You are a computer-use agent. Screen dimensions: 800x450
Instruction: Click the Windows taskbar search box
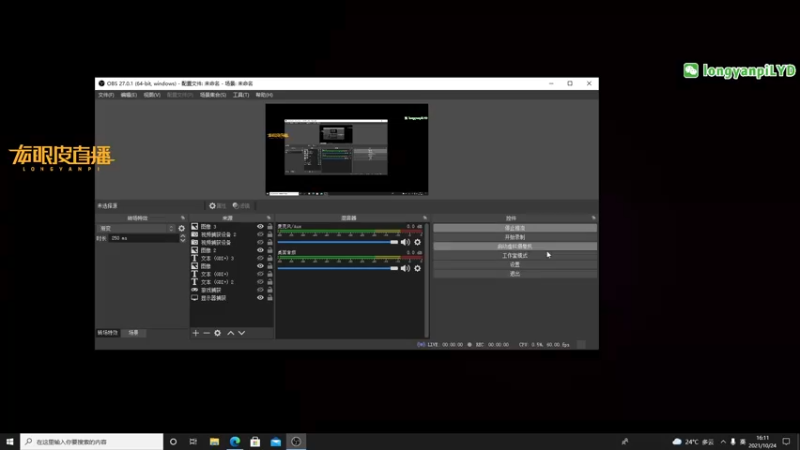coord(92,441)
